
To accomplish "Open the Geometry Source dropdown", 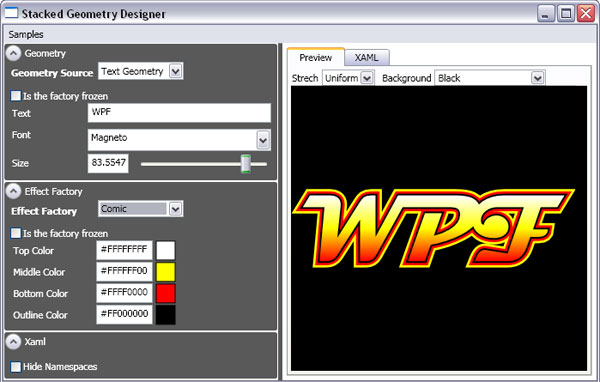I will click(x=140, y=71).
